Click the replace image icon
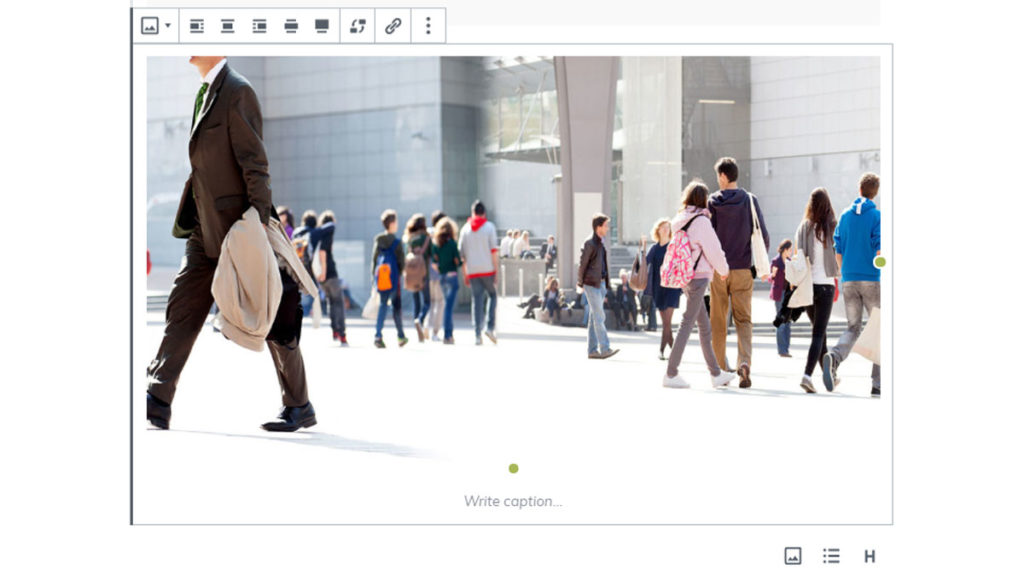1024x576 pixels. [358, 26]
